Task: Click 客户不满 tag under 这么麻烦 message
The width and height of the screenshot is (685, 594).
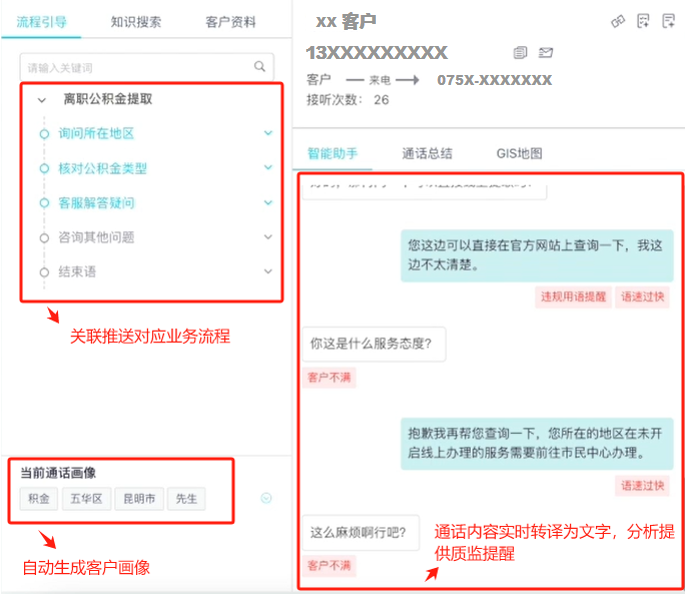Action: point(329,566)
